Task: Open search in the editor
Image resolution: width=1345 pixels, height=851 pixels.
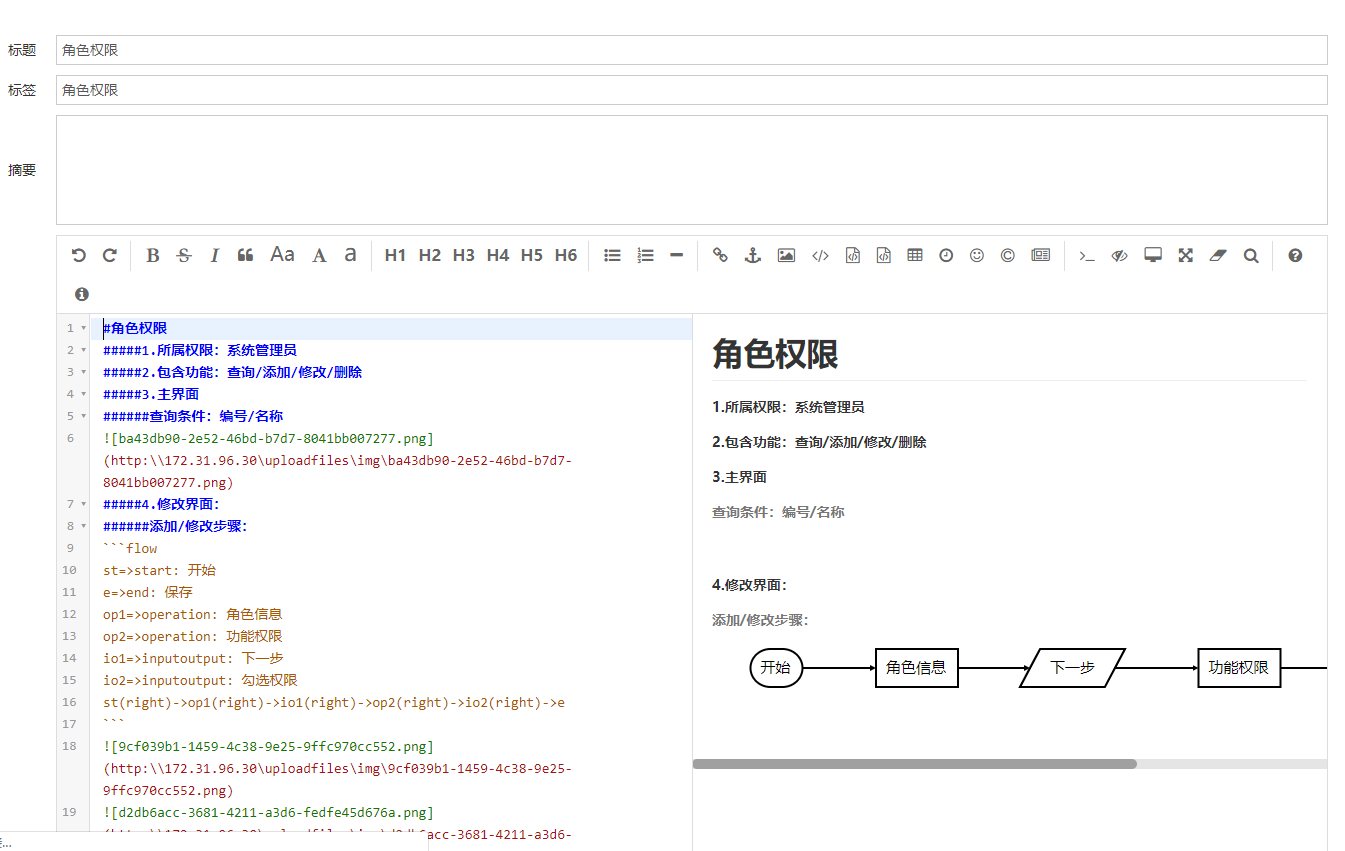Action: [1251, 256]
